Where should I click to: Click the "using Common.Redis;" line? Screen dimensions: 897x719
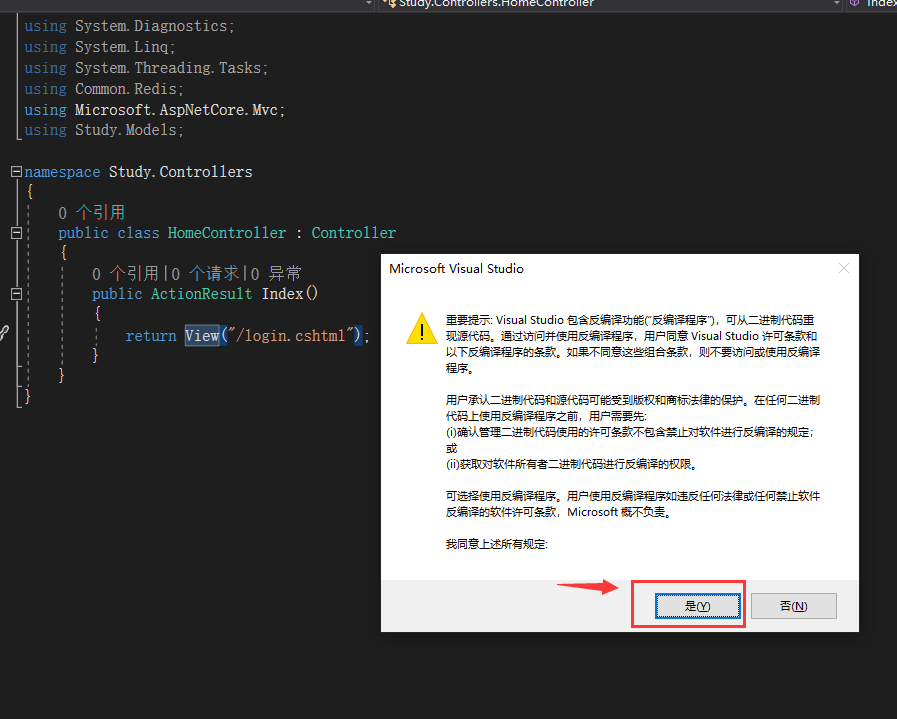tap(104, 89)
